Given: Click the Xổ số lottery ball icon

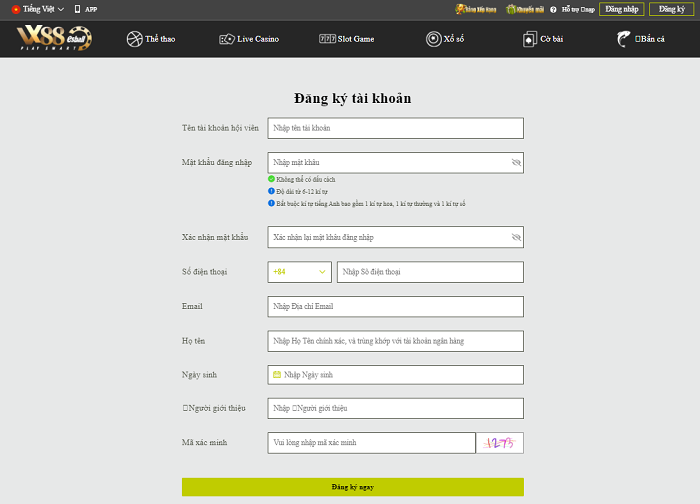Looking at the screenshot, I should click(434, 39).
